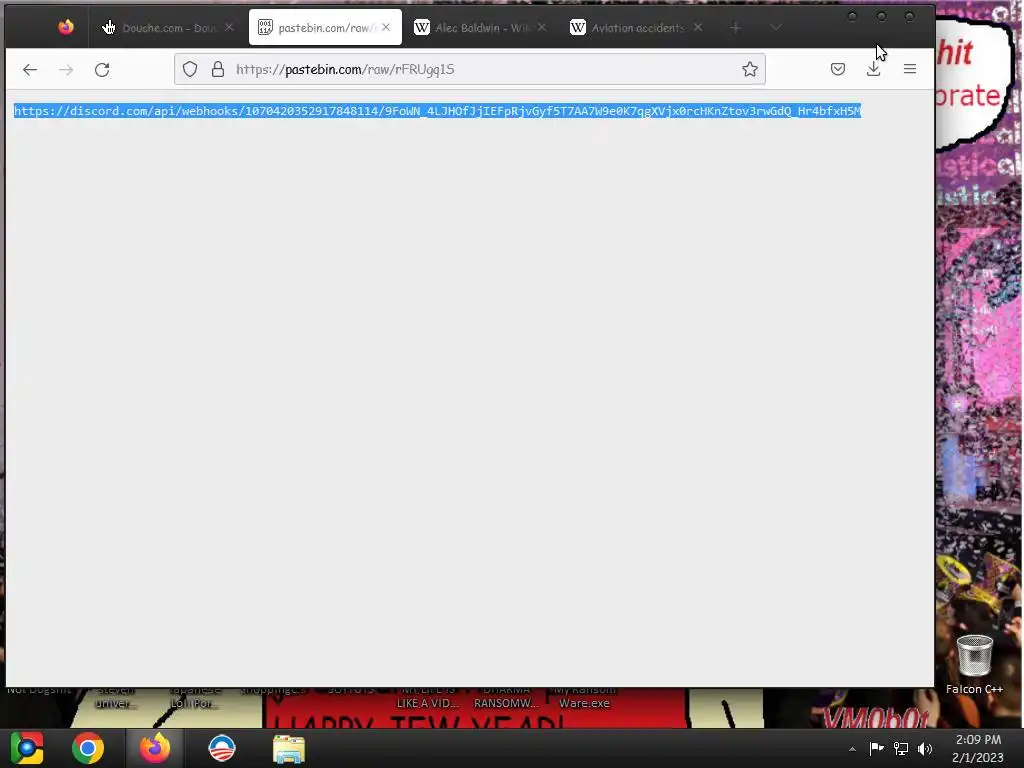Open the volume speaker tray icon
Viewport: 1024px width, 768px height.
point(925,748)
